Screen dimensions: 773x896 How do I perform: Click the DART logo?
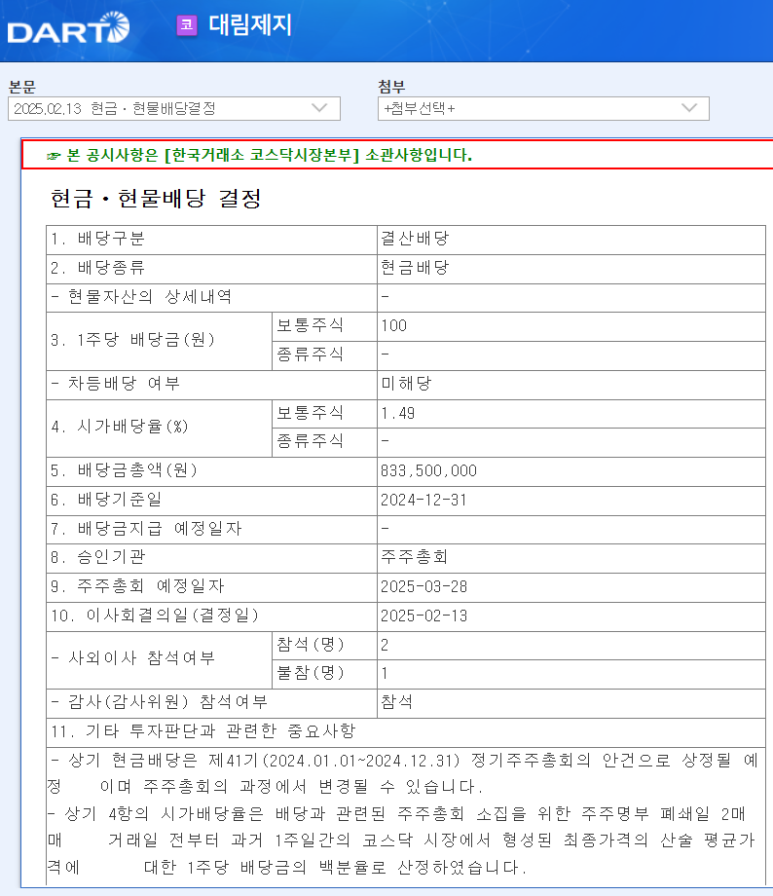pyautogui.click(x=68, y=27)
